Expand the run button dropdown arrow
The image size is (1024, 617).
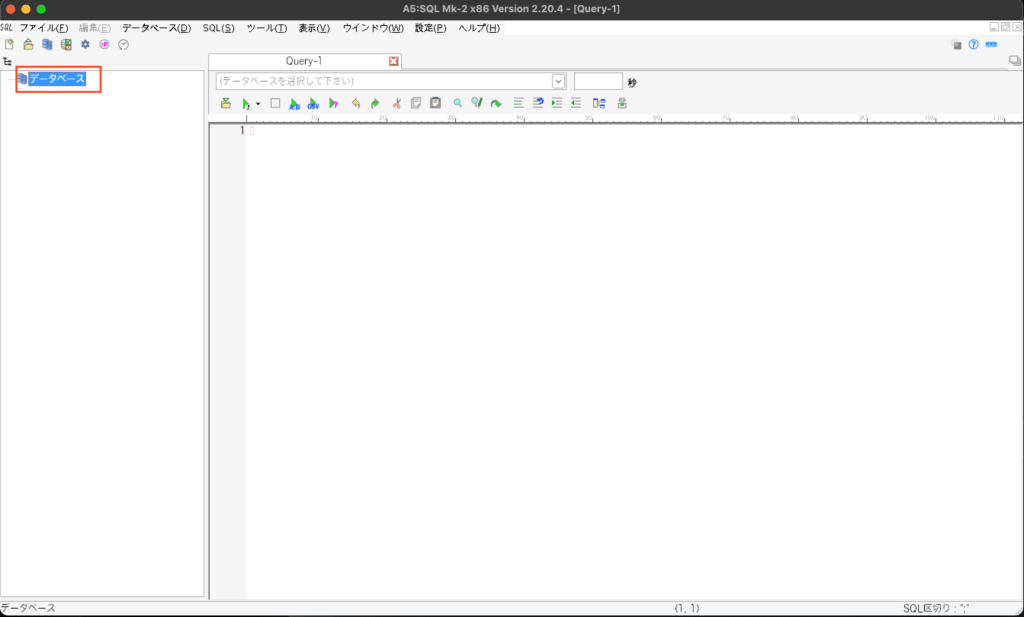(258, 104)
